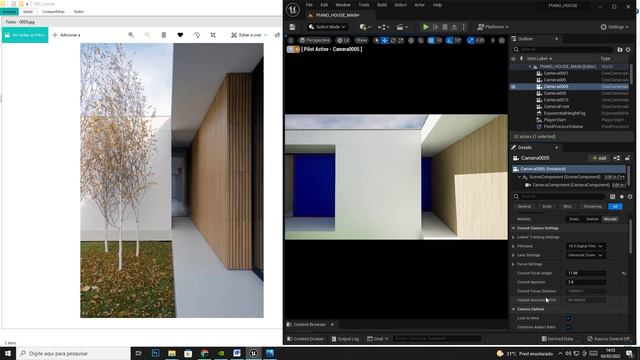Select the Rotate transform tool
640x360 pixels.
(x=393, y=40)
